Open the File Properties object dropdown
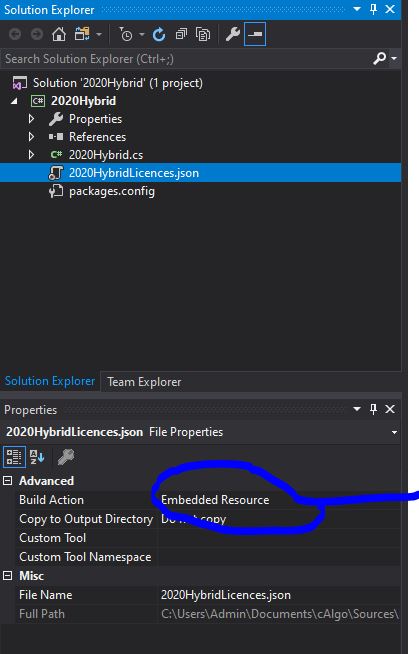419x654 pixels. click(x=394, y=432)
